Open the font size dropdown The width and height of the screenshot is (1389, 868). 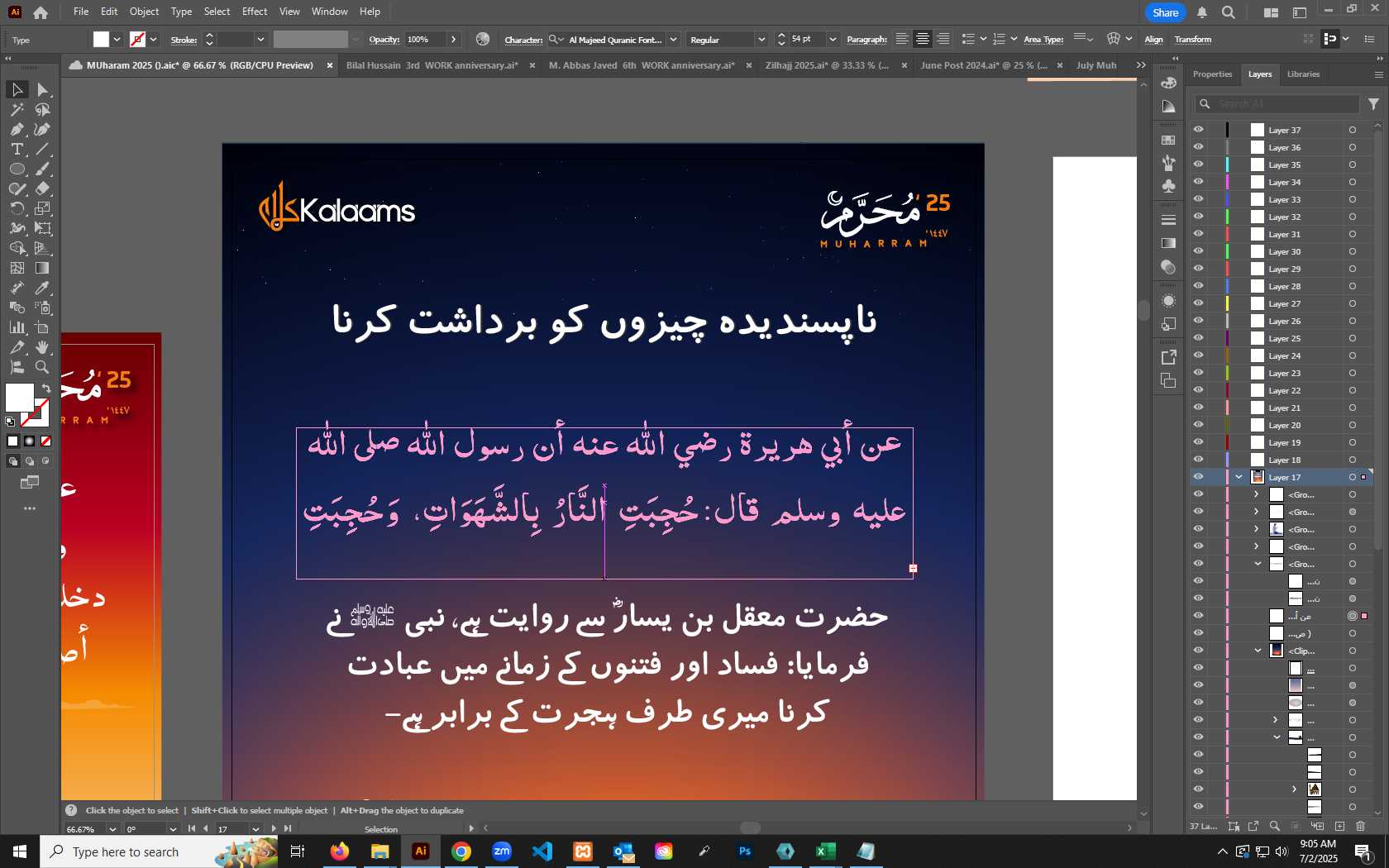tap(833, 40)
